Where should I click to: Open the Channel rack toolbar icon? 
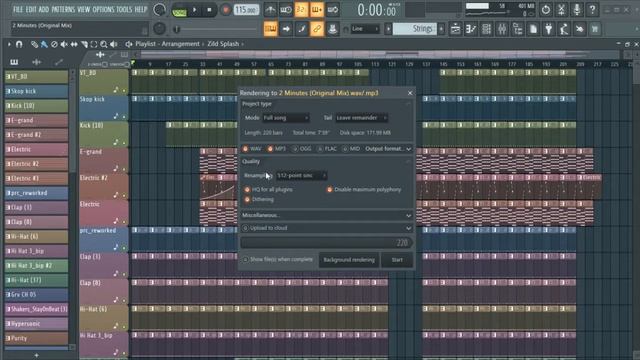click(486, 29)
